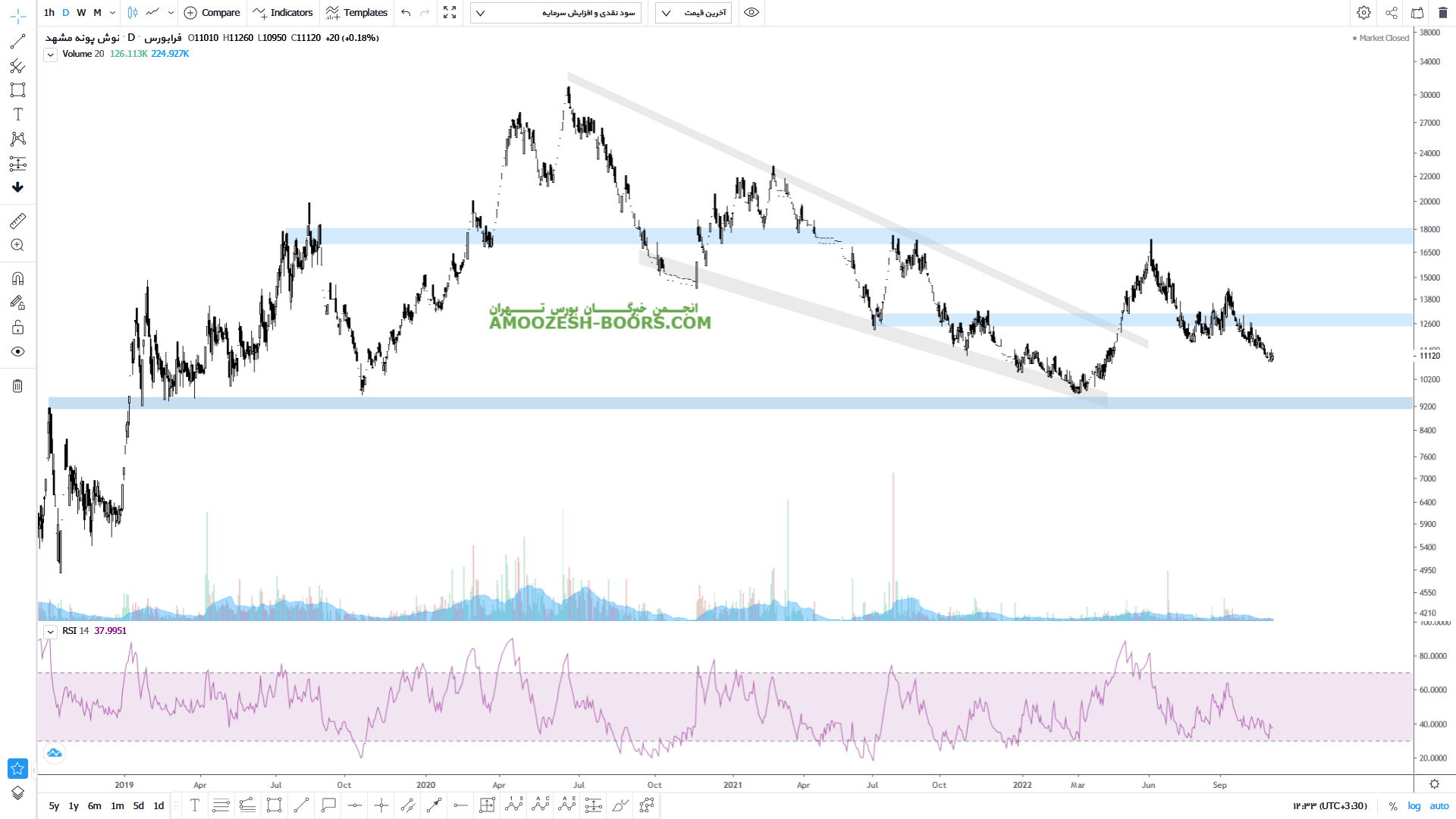The width and height of the screenshot is (1456, 819).
Task: Select the trend line drawing tool
Action: [x=17, y=42]
